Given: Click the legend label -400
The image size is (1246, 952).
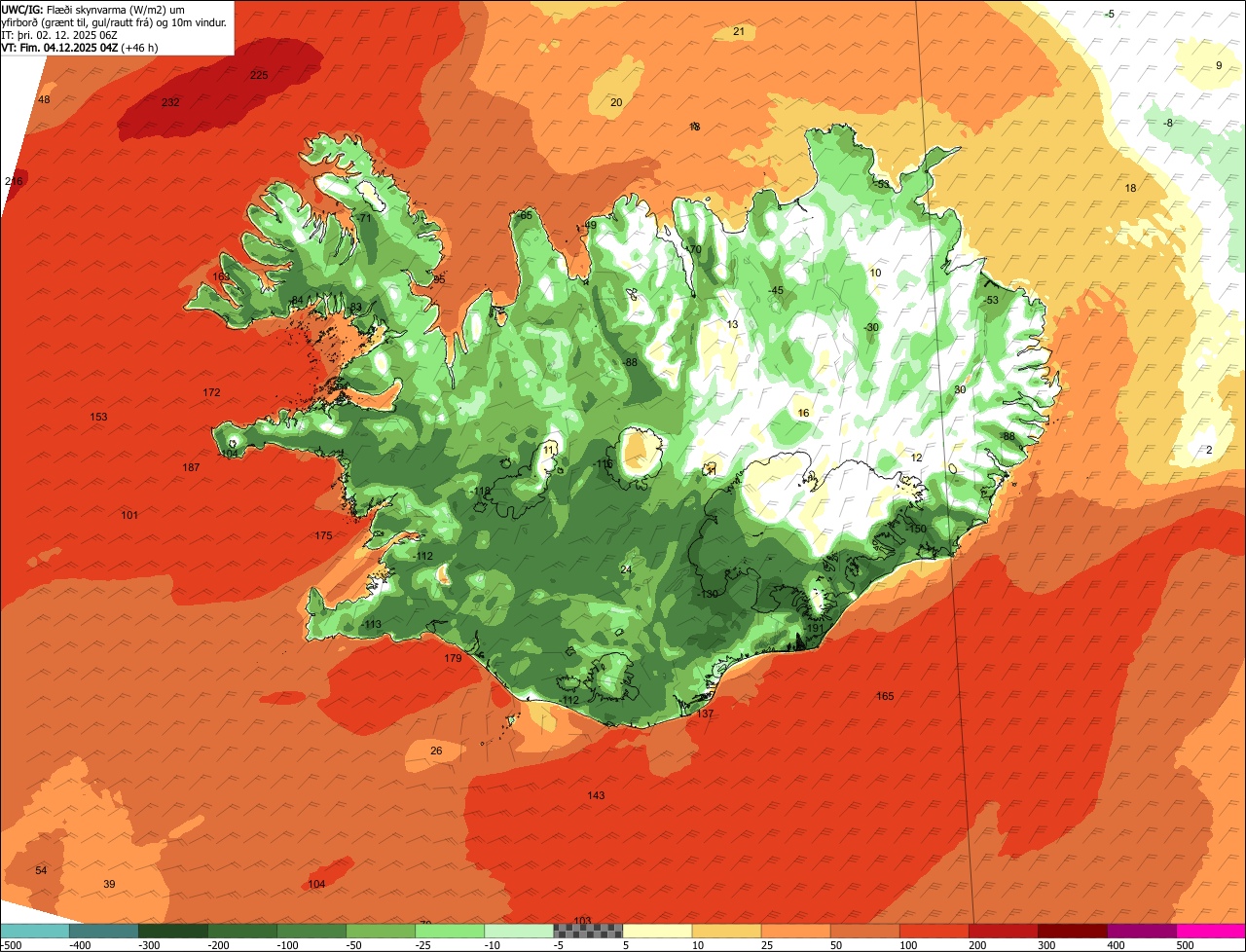Looking at the screenshot, I should click(x=79, y=945).
